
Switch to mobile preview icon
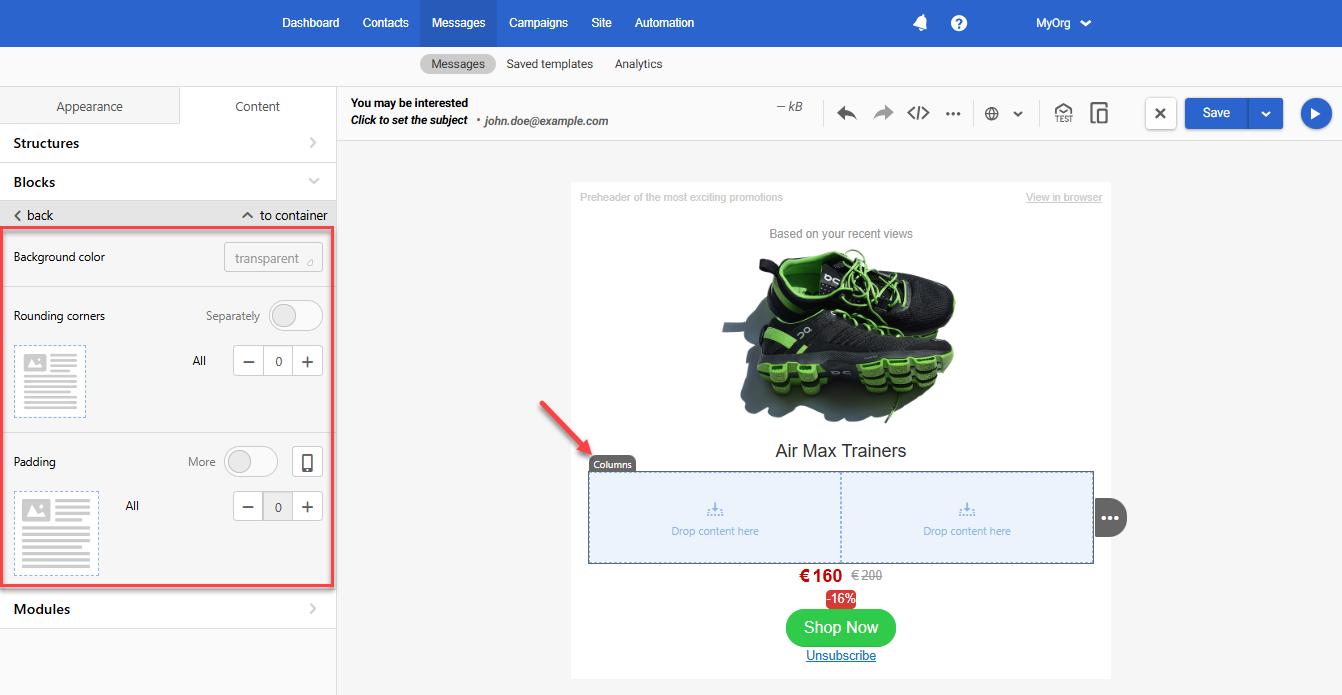(x=1099, y=113)
